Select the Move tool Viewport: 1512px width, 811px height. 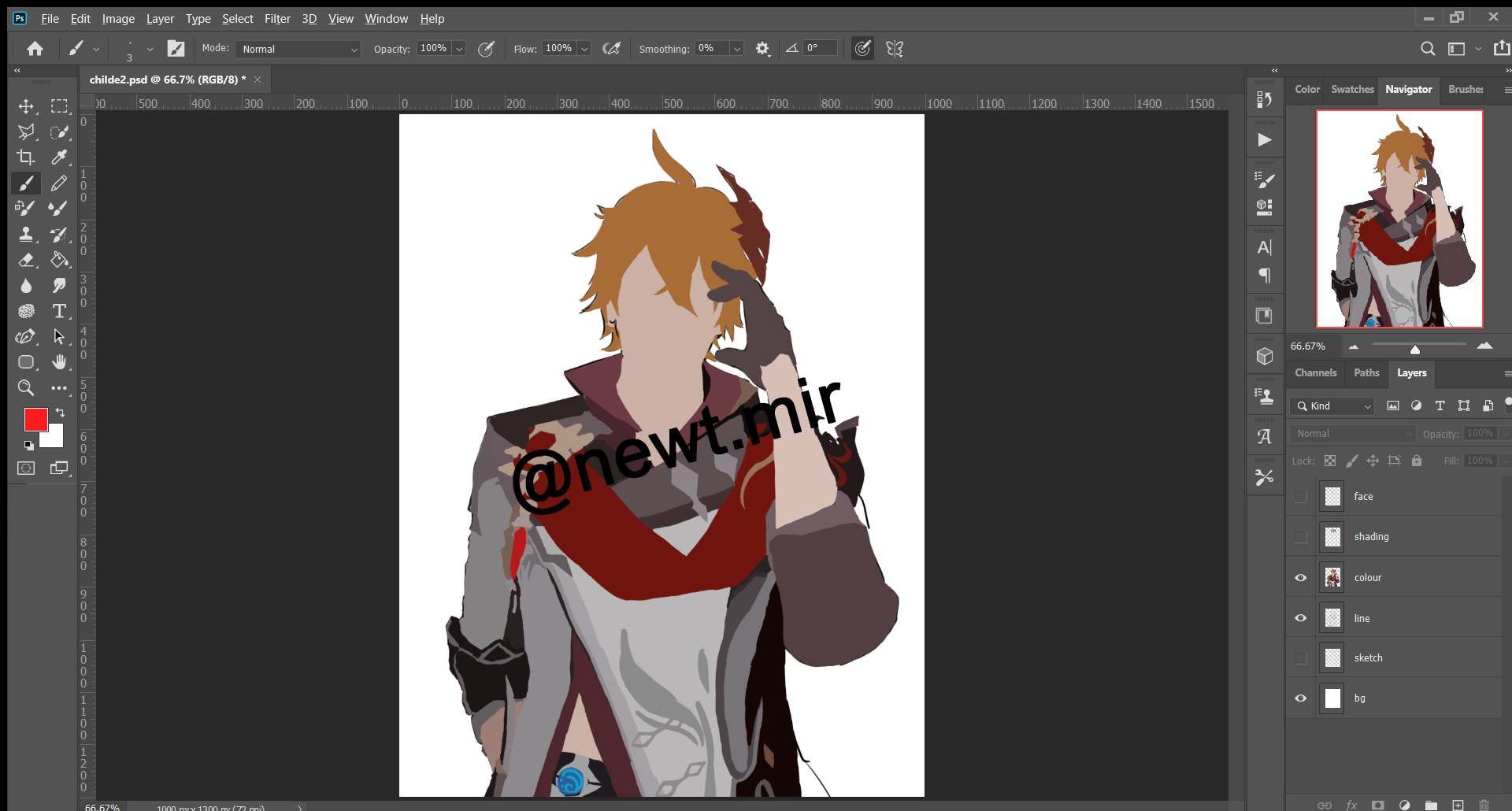pyautogui.click(x=26, y=106)
